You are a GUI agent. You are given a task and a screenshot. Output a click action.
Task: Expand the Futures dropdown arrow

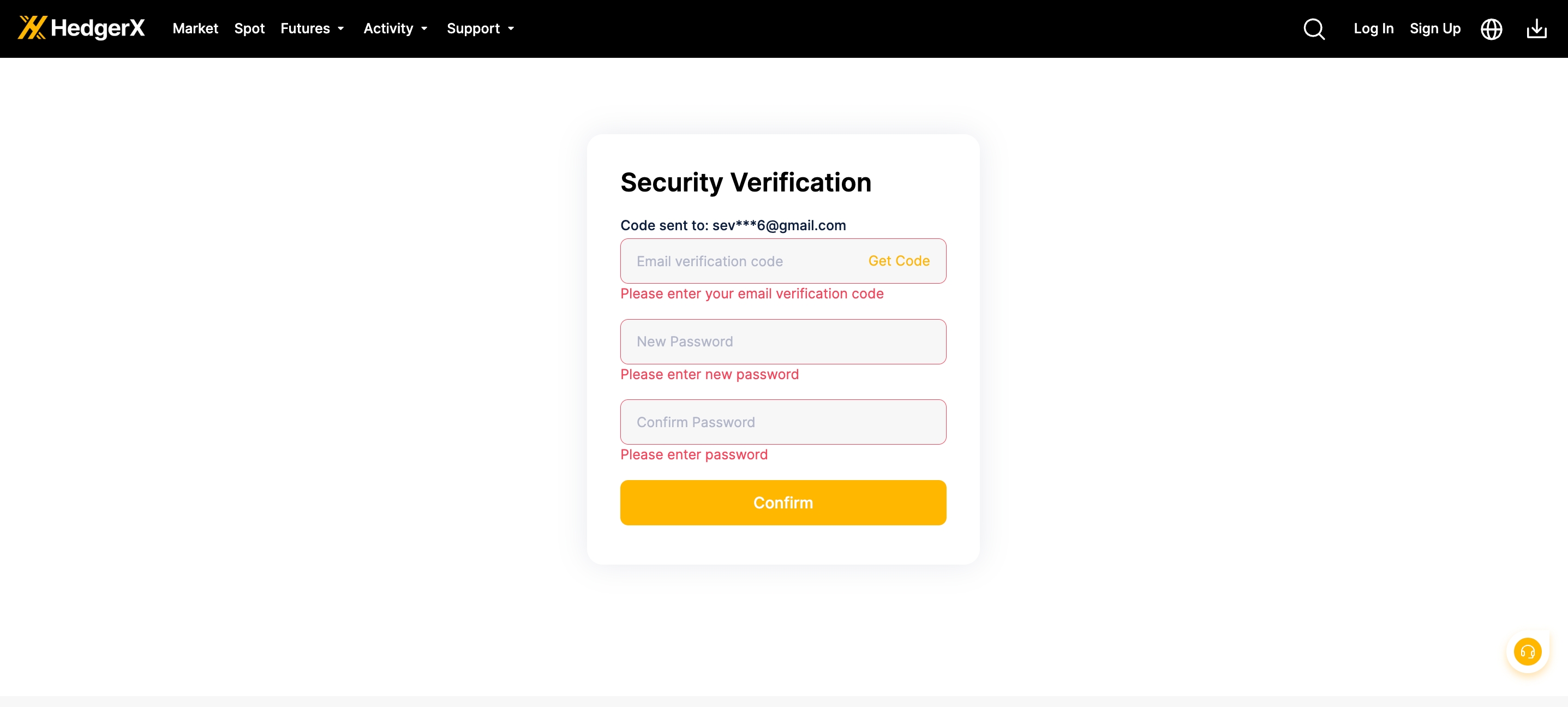click(x=341, y=28)
